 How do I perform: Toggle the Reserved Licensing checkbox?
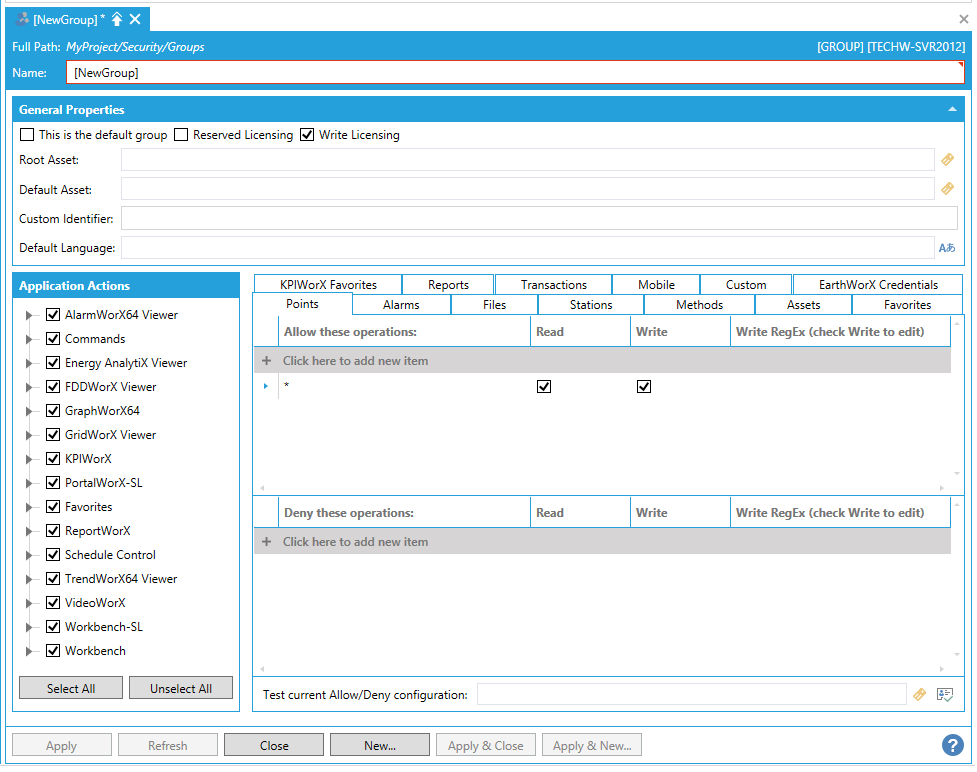pyautogui.click(x=181, y=135)
